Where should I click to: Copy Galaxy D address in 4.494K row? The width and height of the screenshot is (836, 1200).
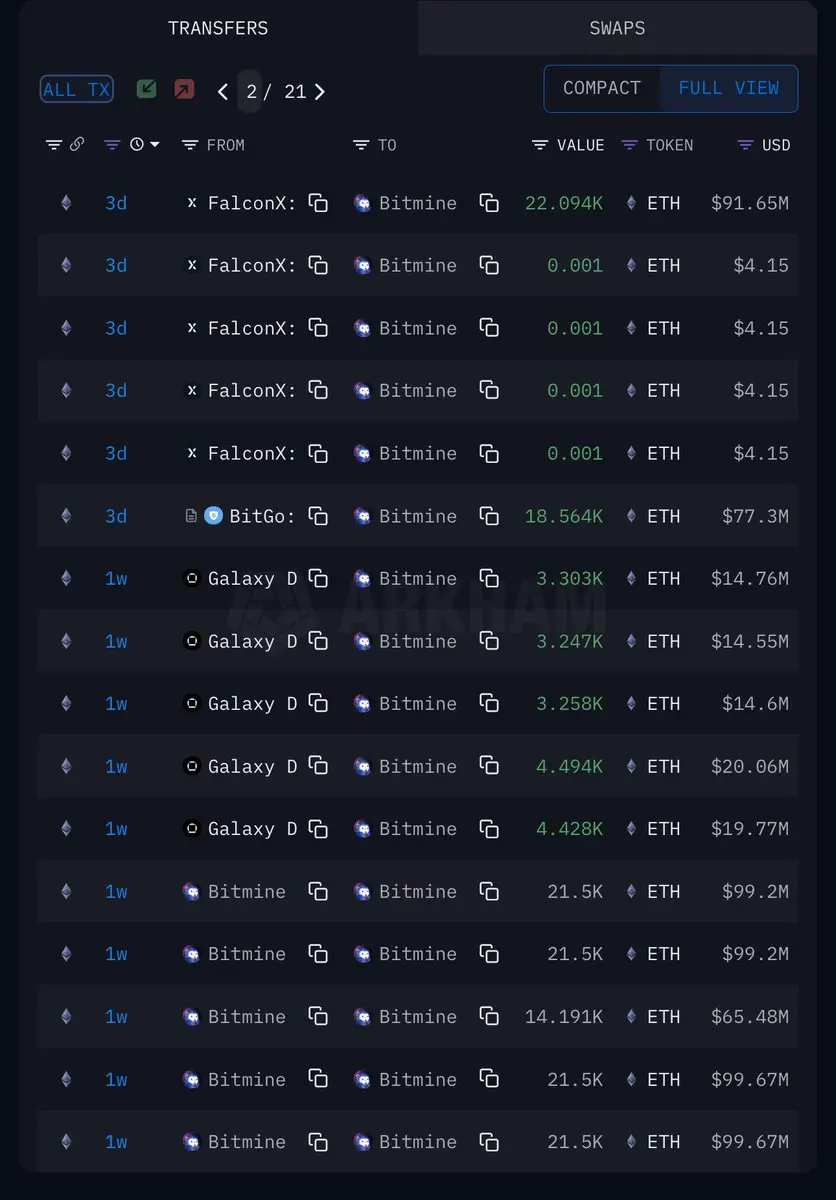click(x=318, y=766)
